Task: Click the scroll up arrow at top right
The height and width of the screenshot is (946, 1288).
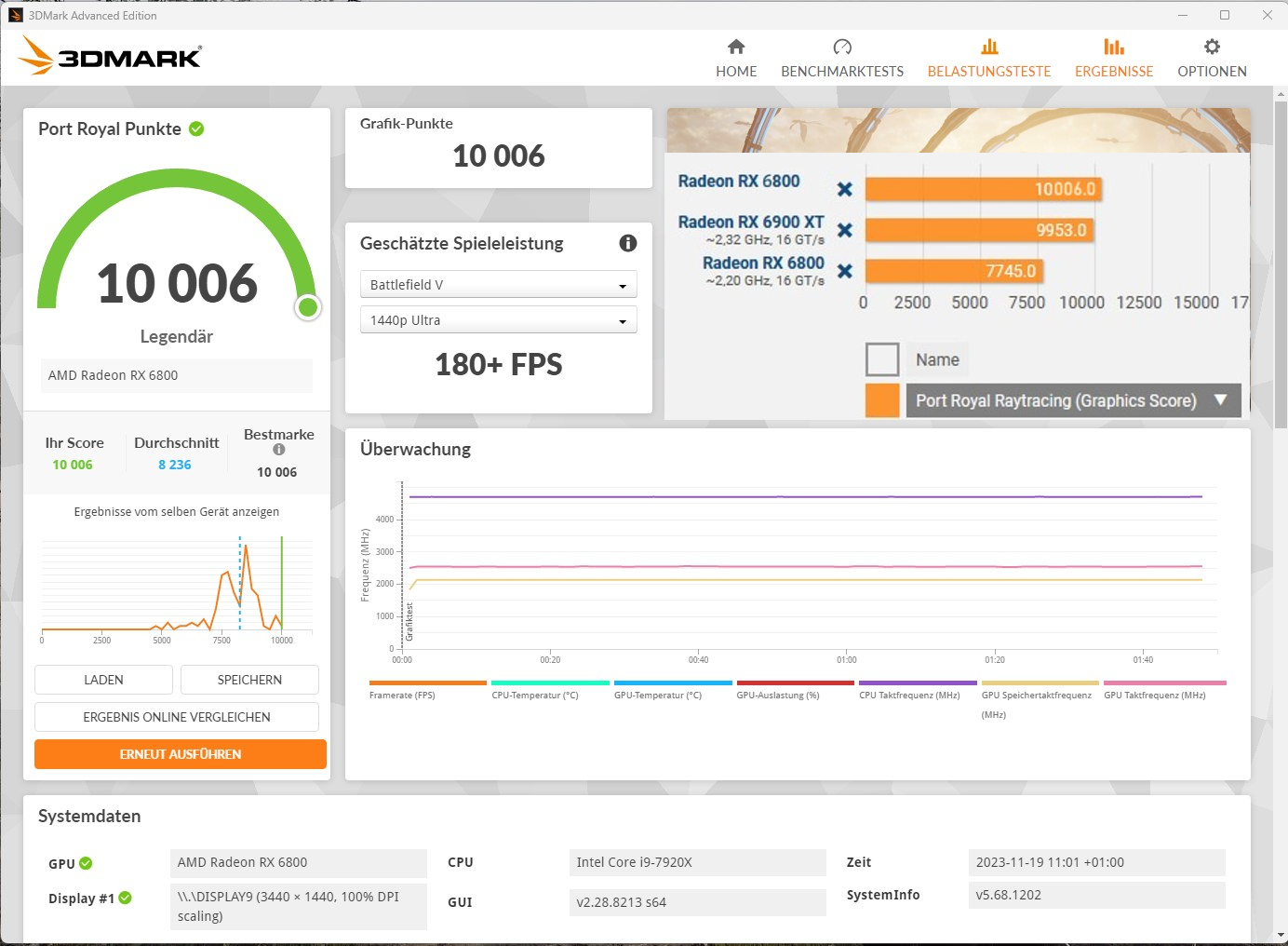Action: pos(1280,93)
